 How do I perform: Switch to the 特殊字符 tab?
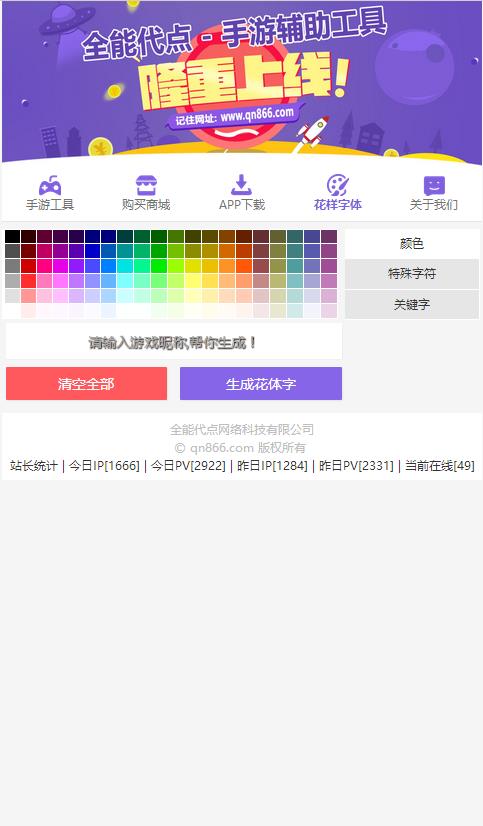412,274
